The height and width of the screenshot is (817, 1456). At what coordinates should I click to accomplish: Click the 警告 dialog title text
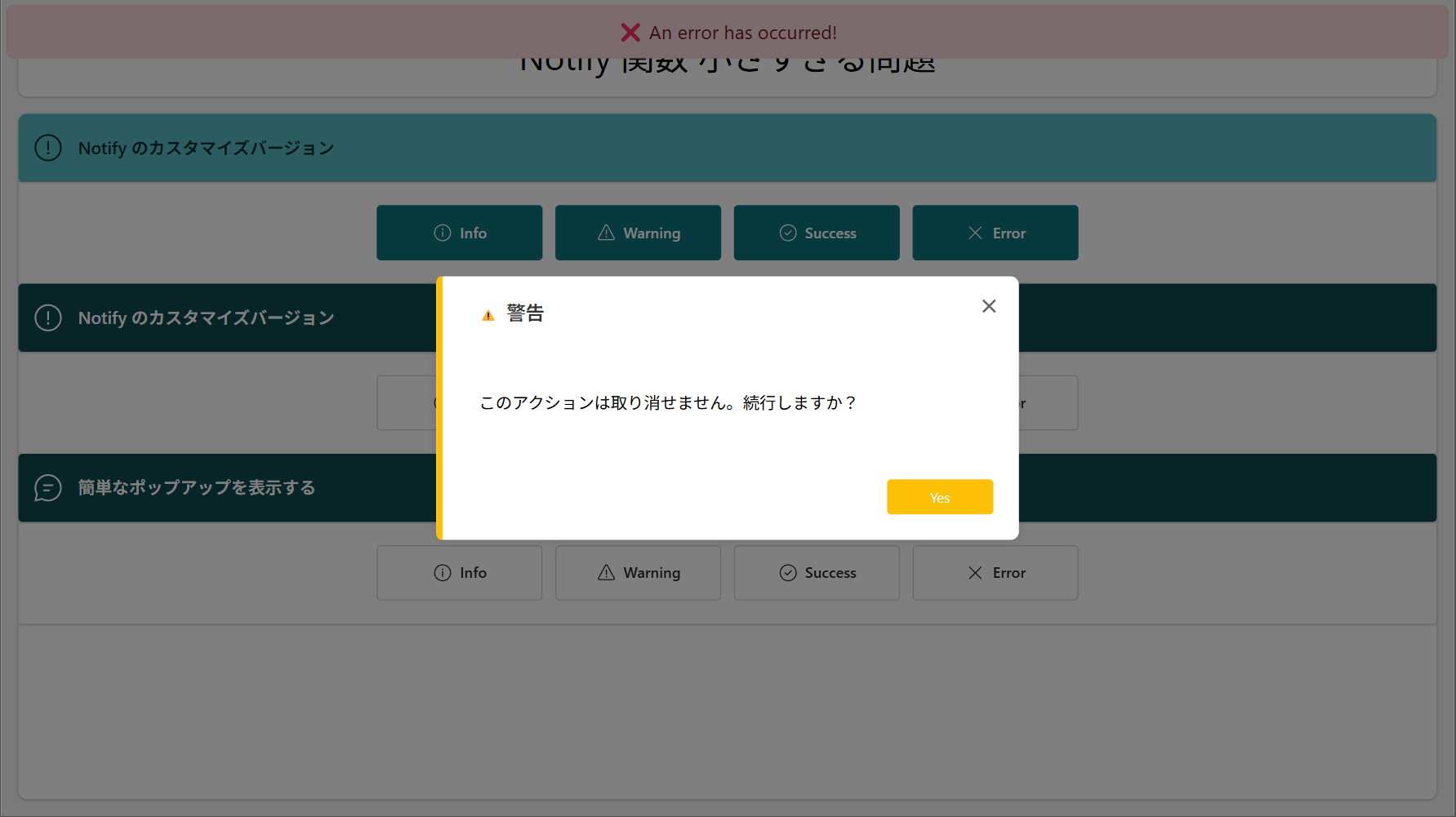pyautogui.click(x=525, y=313)
